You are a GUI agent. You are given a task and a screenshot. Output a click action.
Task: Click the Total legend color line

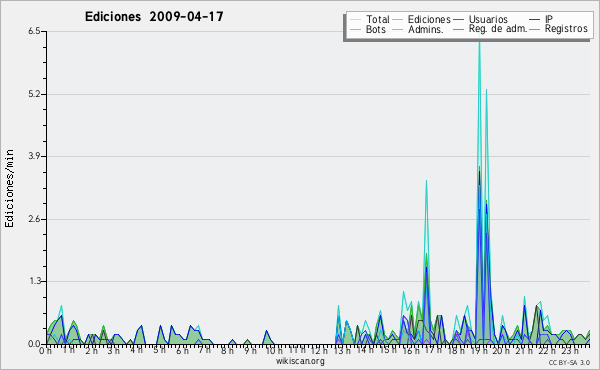click(x=355, y=20)
